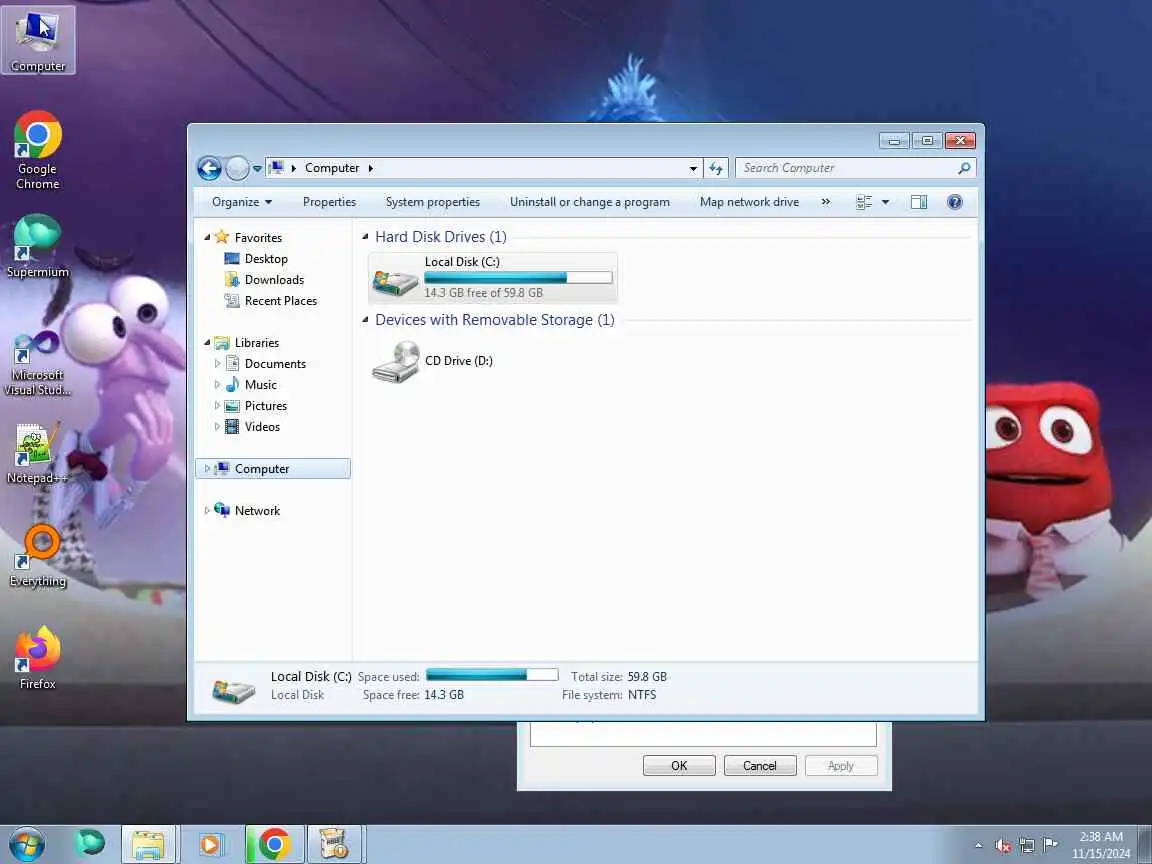The height and width of the screenshot is (864, 1152).
Task: Open System properties from the toolbar
Action: (433, 202)
